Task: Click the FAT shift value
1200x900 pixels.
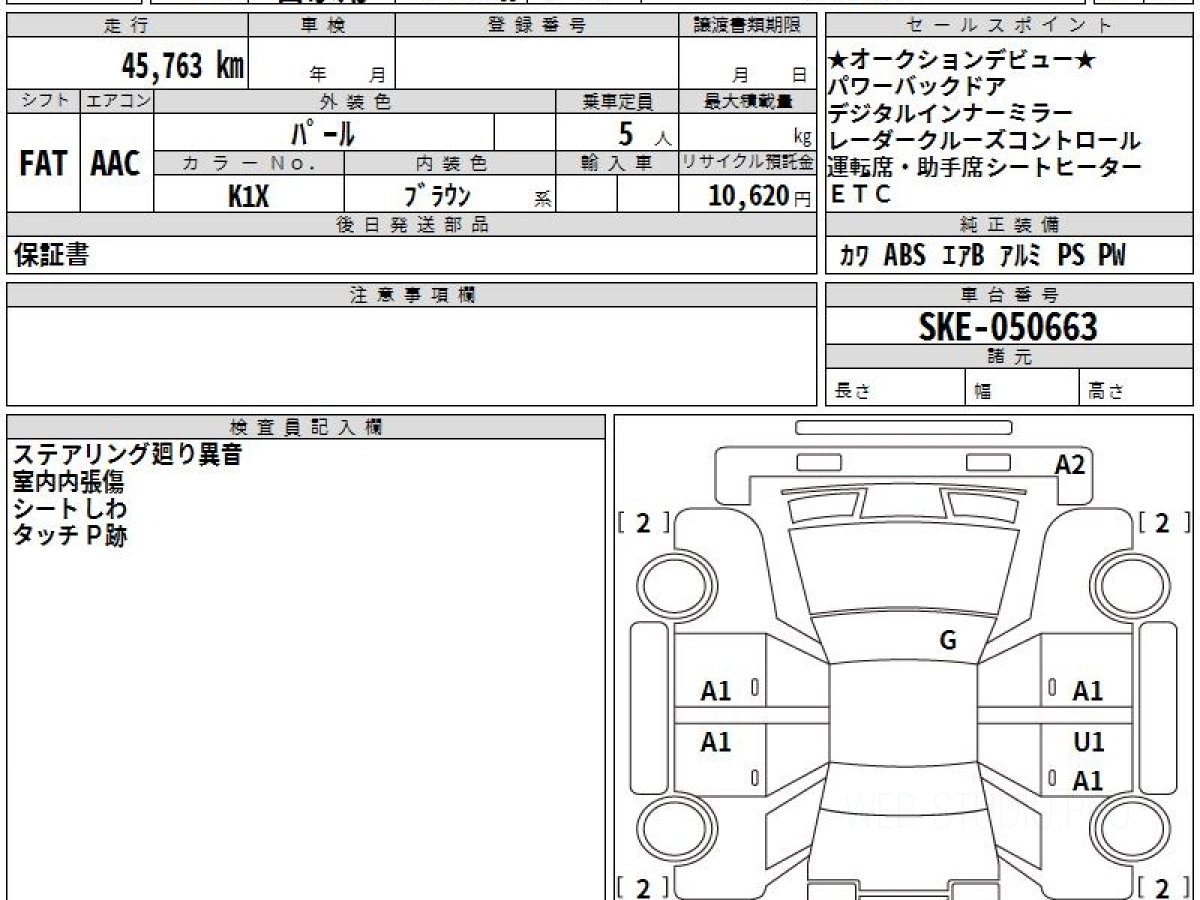Action: (x=43, y=163)
